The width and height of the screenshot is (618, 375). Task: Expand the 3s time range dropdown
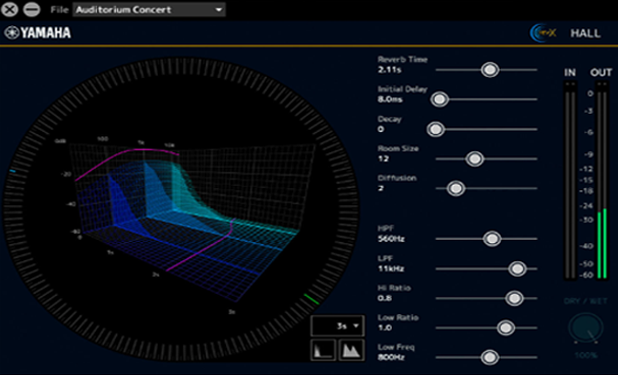point(337,326)
